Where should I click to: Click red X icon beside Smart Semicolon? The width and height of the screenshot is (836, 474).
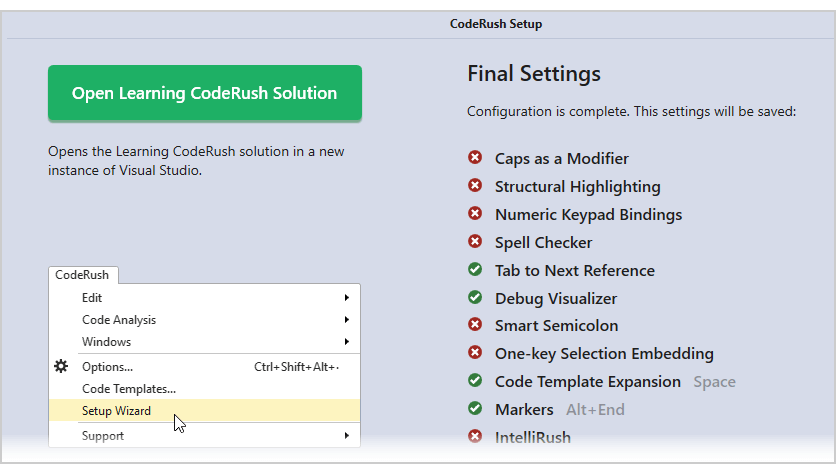[x=475, y=325]
